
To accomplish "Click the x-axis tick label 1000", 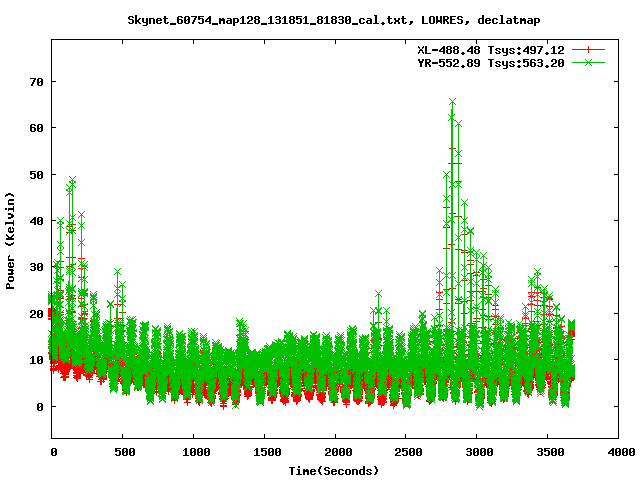I will tap(196, 452).
